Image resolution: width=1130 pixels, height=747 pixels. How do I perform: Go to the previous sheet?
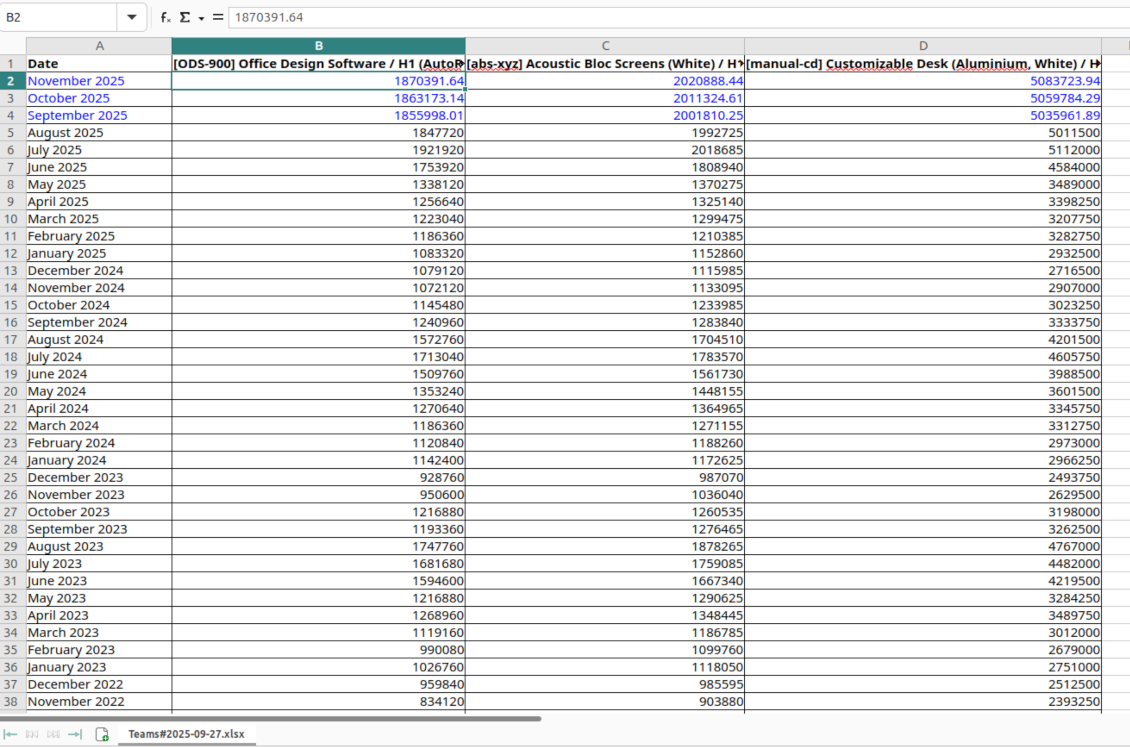tap(31, 733)
